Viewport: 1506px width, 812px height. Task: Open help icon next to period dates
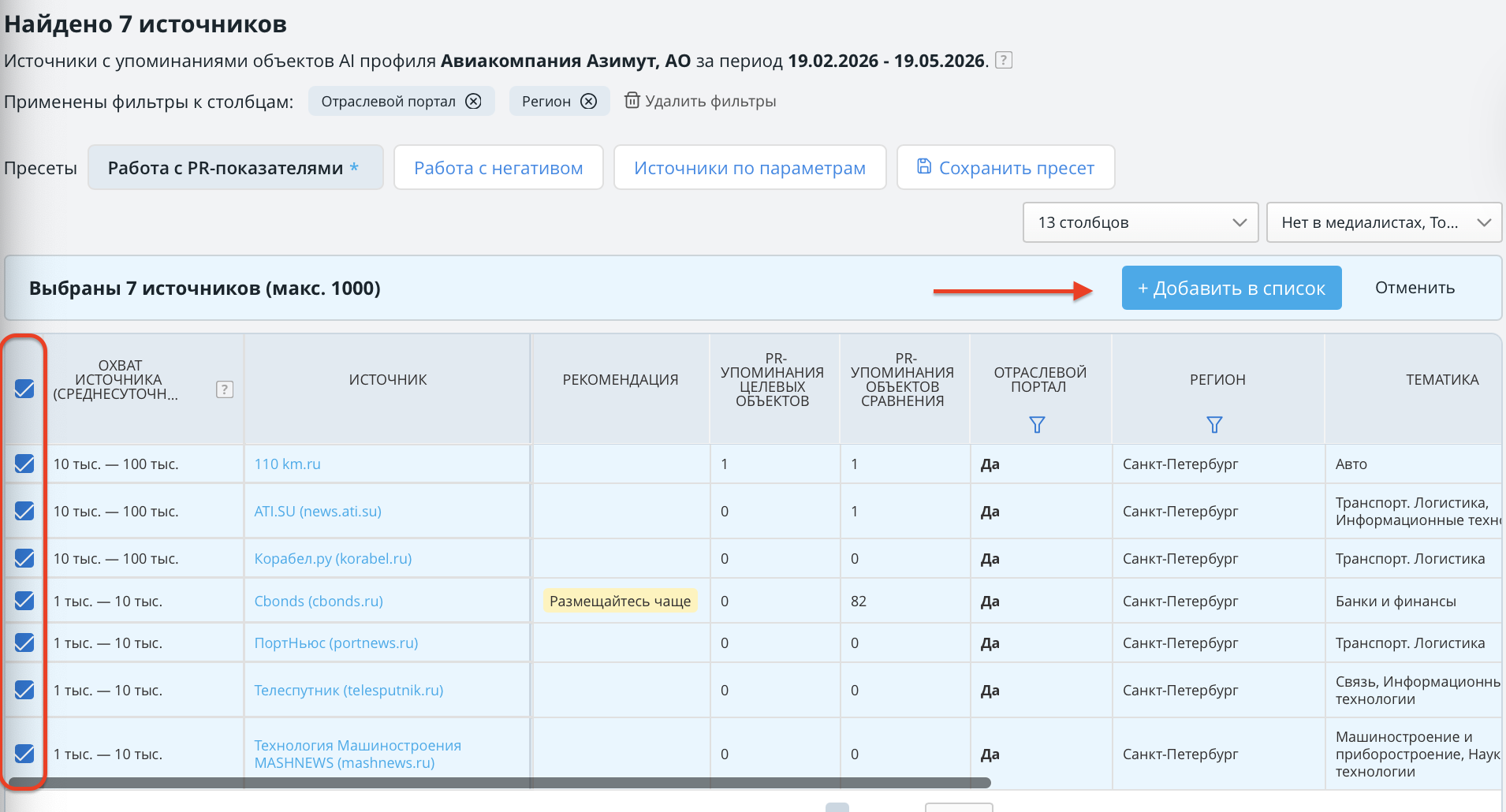tap(1004, 60)
